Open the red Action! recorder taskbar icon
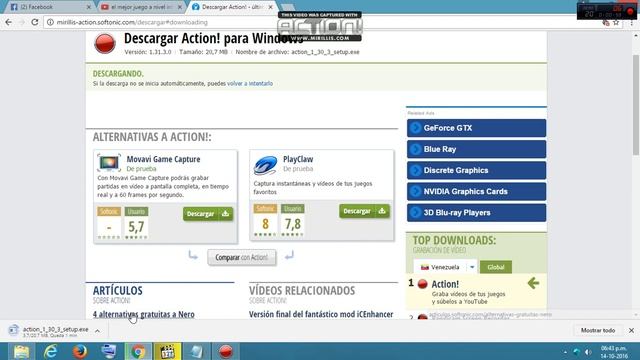 click(x=226, y=351)
